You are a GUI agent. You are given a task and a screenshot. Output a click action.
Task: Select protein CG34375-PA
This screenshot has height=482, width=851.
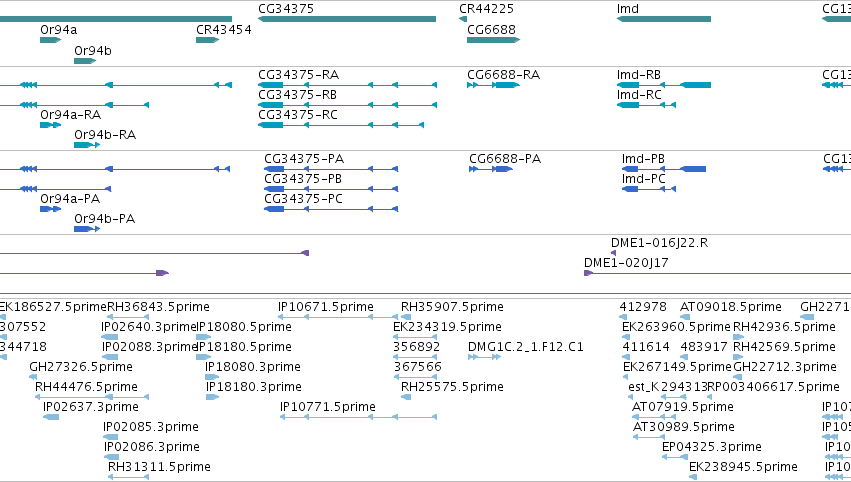(331, 169)
